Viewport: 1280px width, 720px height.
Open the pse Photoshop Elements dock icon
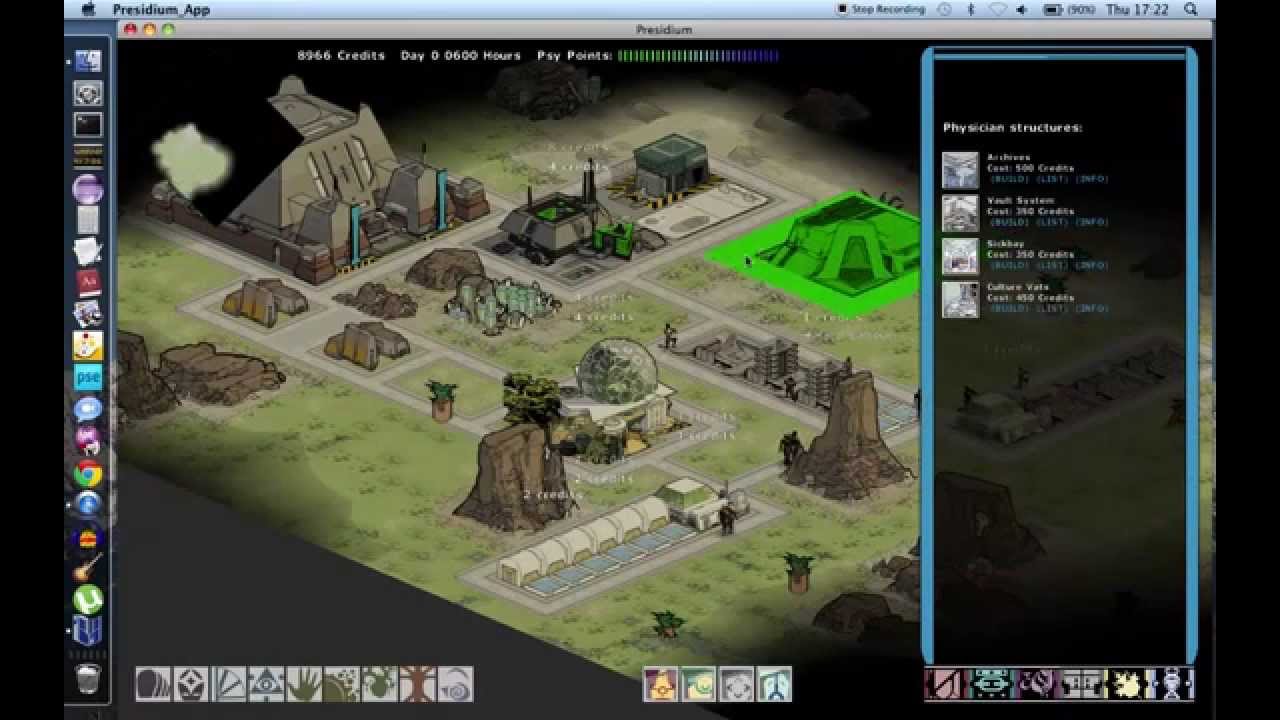(88, 377)
